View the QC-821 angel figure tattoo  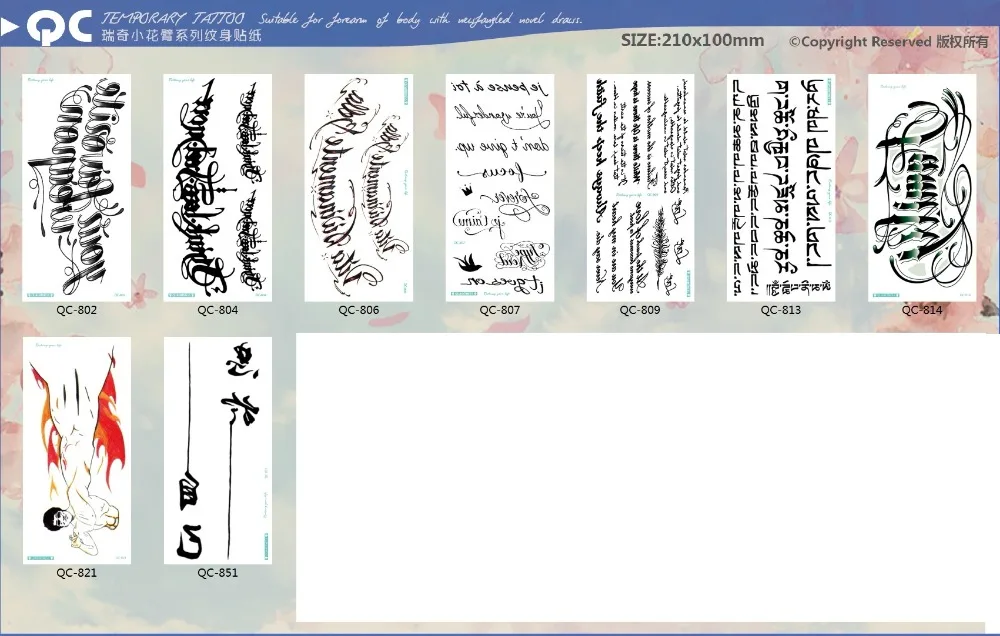pos(77,450)
